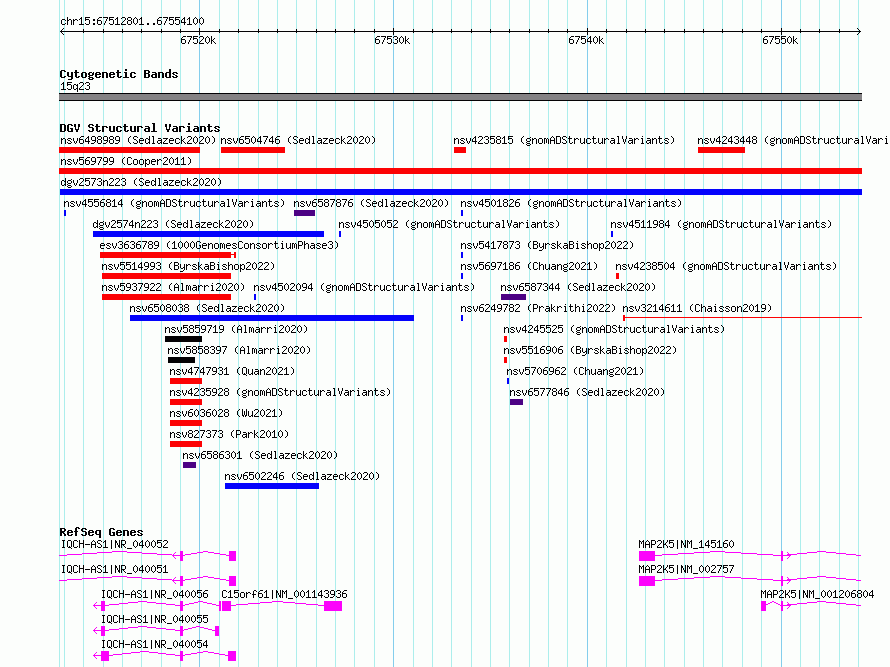
Task: Open nsv6577846 (Sedlazeck2020) label
Action: [x=587, y=392]
